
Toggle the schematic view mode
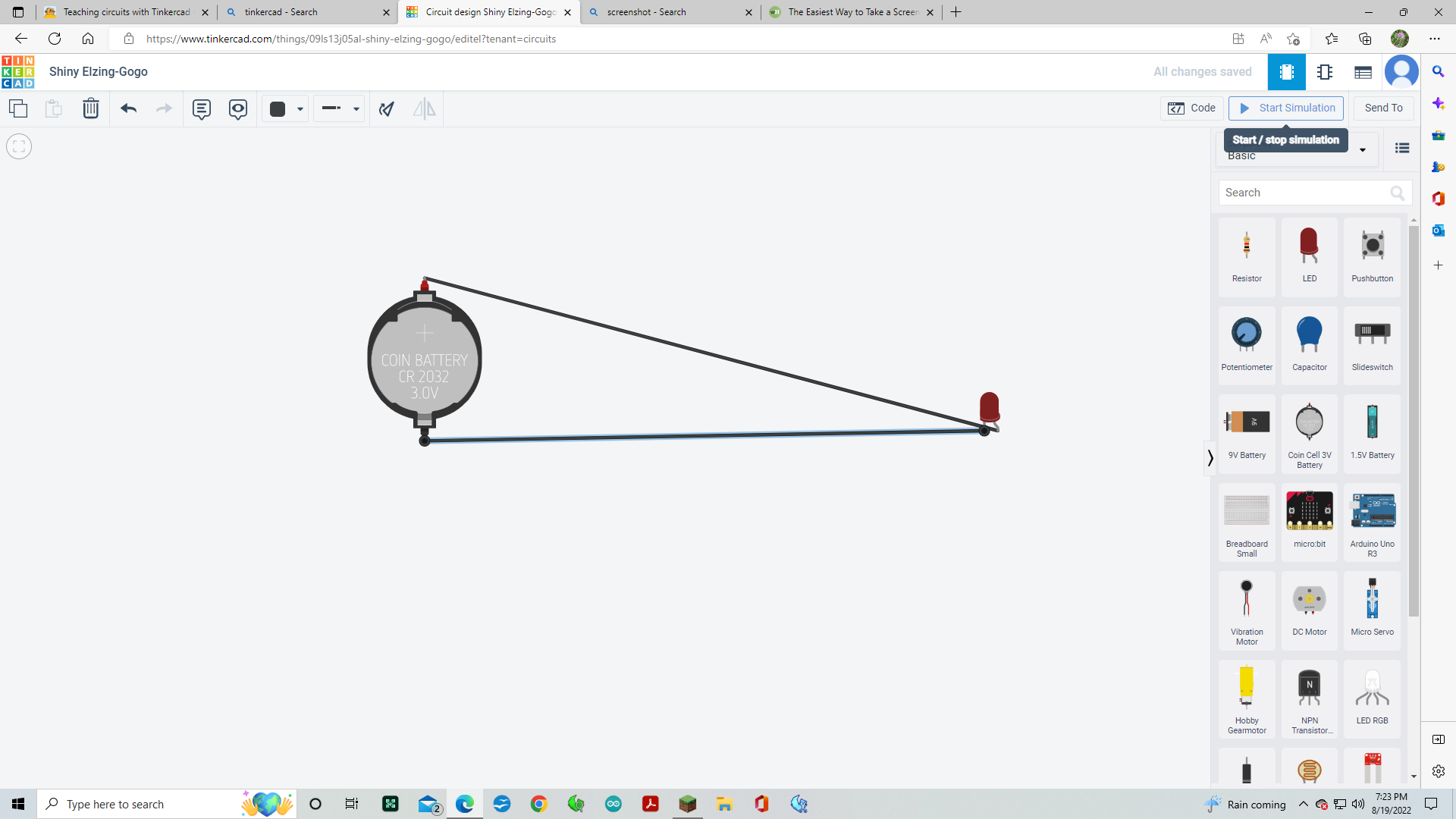tap(1326, 72)
